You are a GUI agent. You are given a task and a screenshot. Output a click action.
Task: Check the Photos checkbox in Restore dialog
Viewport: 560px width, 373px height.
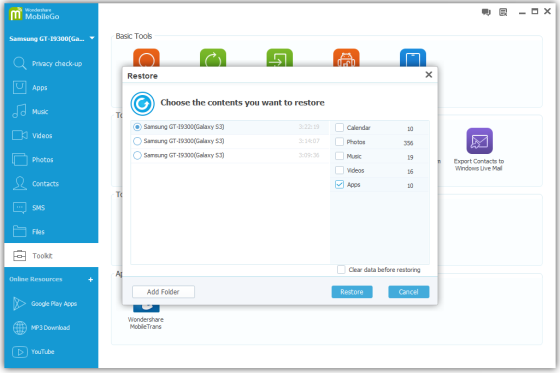click(339, 142)
